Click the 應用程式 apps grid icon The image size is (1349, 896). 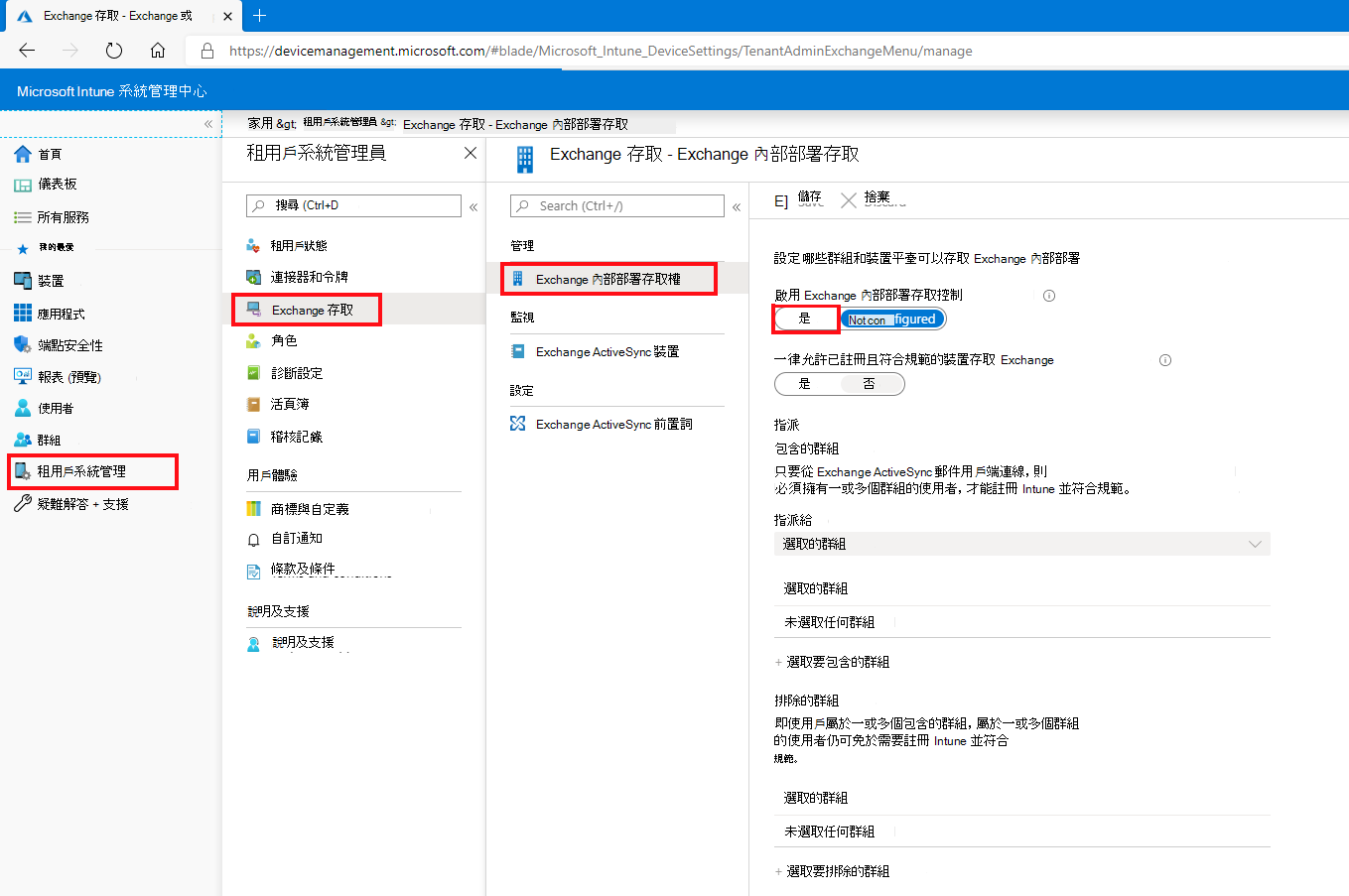pos(23,314)
